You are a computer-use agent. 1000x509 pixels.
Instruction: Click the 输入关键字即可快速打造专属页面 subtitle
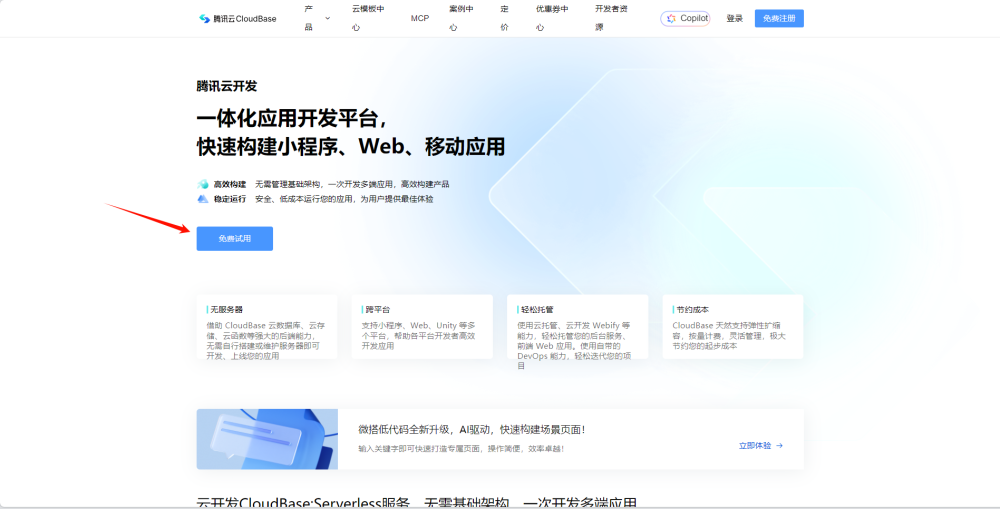point(461,449)
